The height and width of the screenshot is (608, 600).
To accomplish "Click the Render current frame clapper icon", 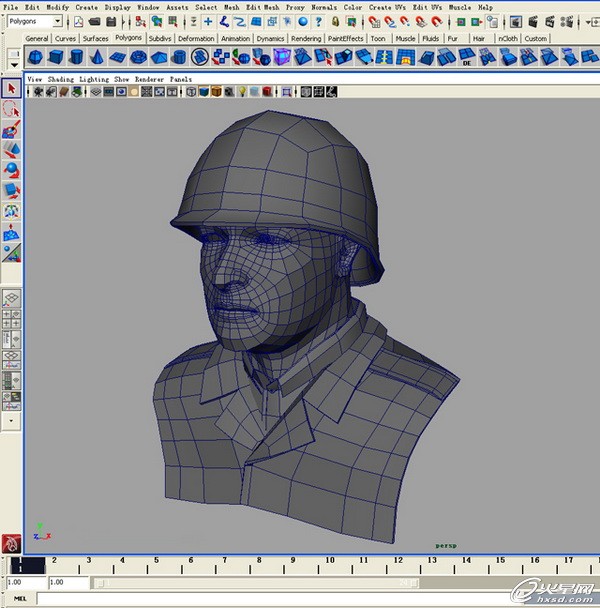I will pyautogui.click(x=533, y=22).
